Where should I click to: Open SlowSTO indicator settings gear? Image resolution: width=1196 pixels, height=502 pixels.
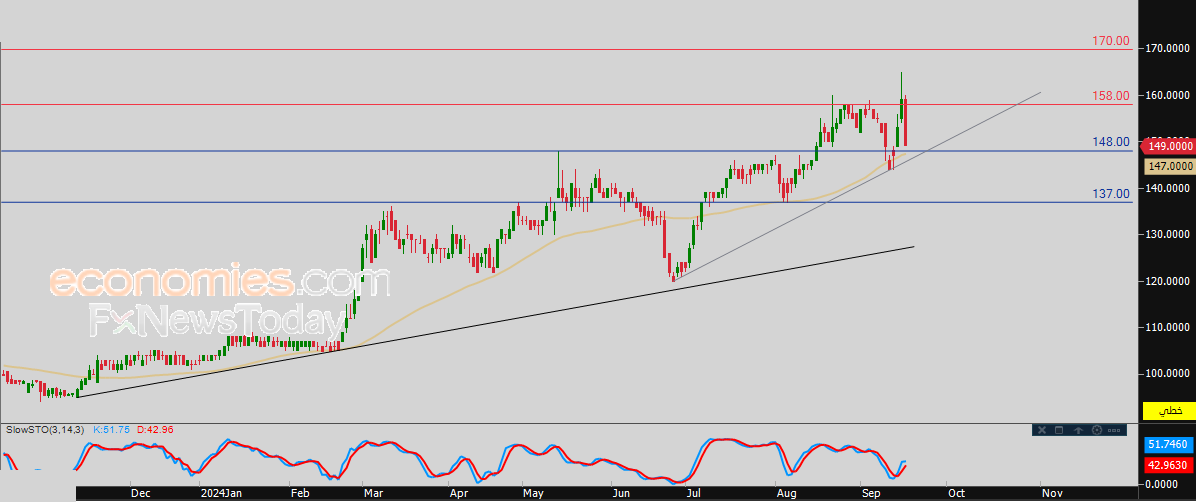(1097, 430)
